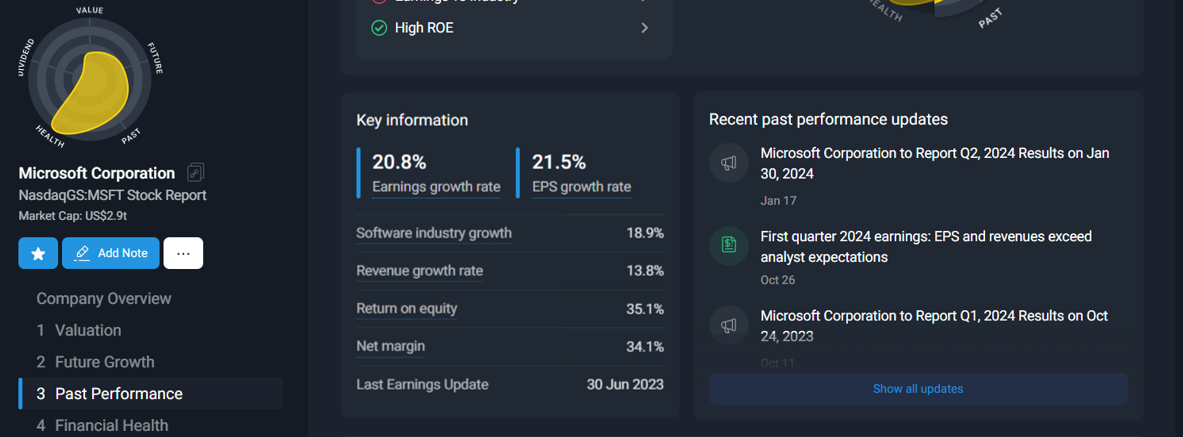Screen dimensions: 1183x437
Task: Click the green check icon next to High ROE
Action: click(x=379, y=28)
